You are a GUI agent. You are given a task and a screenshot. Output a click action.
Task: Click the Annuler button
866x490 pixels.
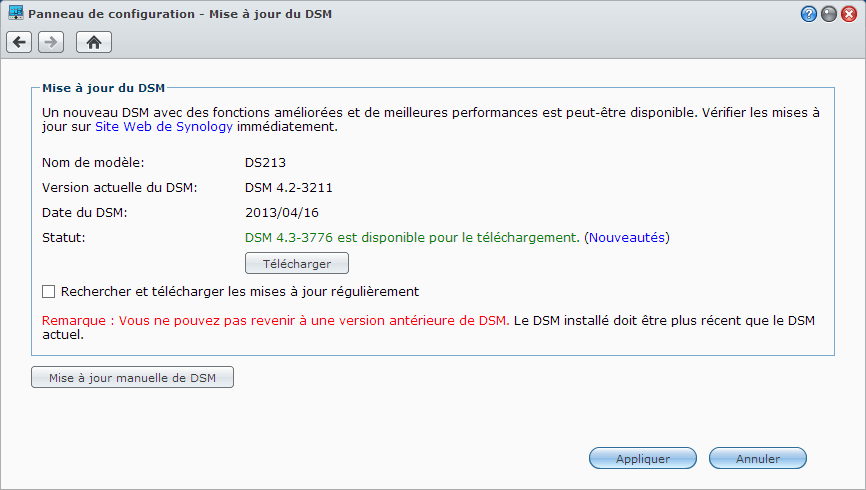coord(758,459)
